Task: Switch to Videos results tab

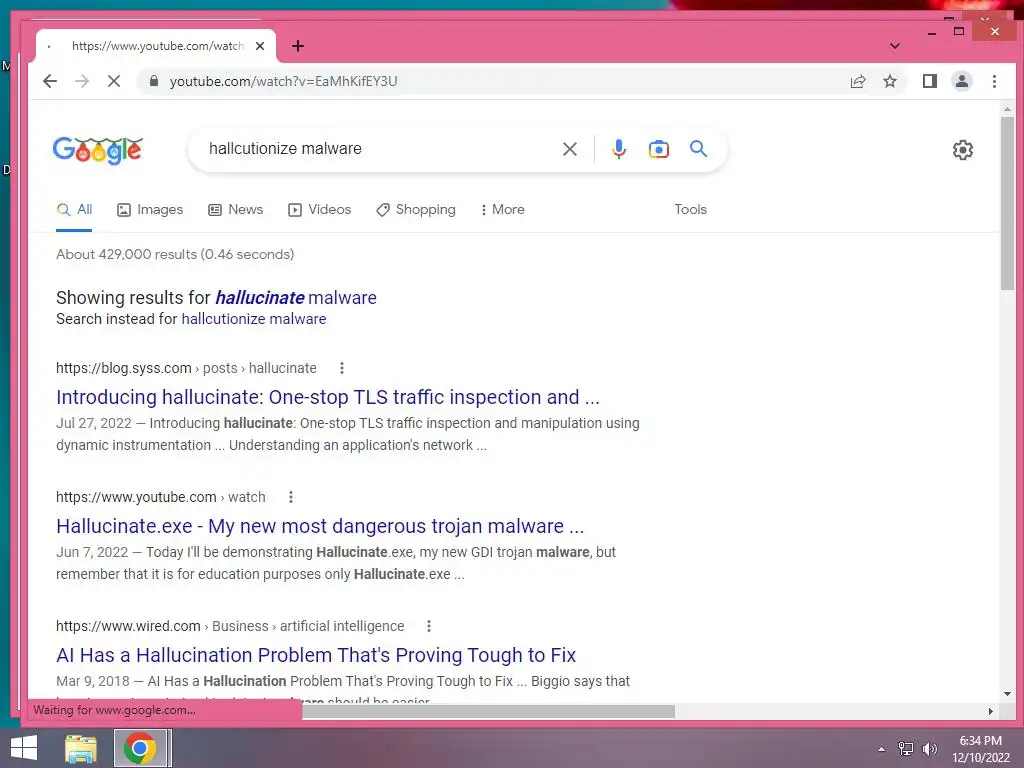Action: coord(320,210)
